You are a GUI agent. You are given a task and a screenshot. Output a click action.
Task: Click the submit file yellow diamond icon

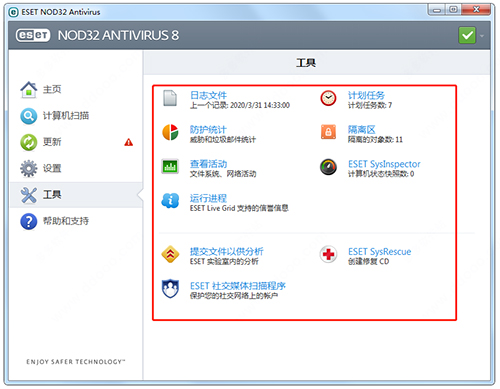(170, 255)
